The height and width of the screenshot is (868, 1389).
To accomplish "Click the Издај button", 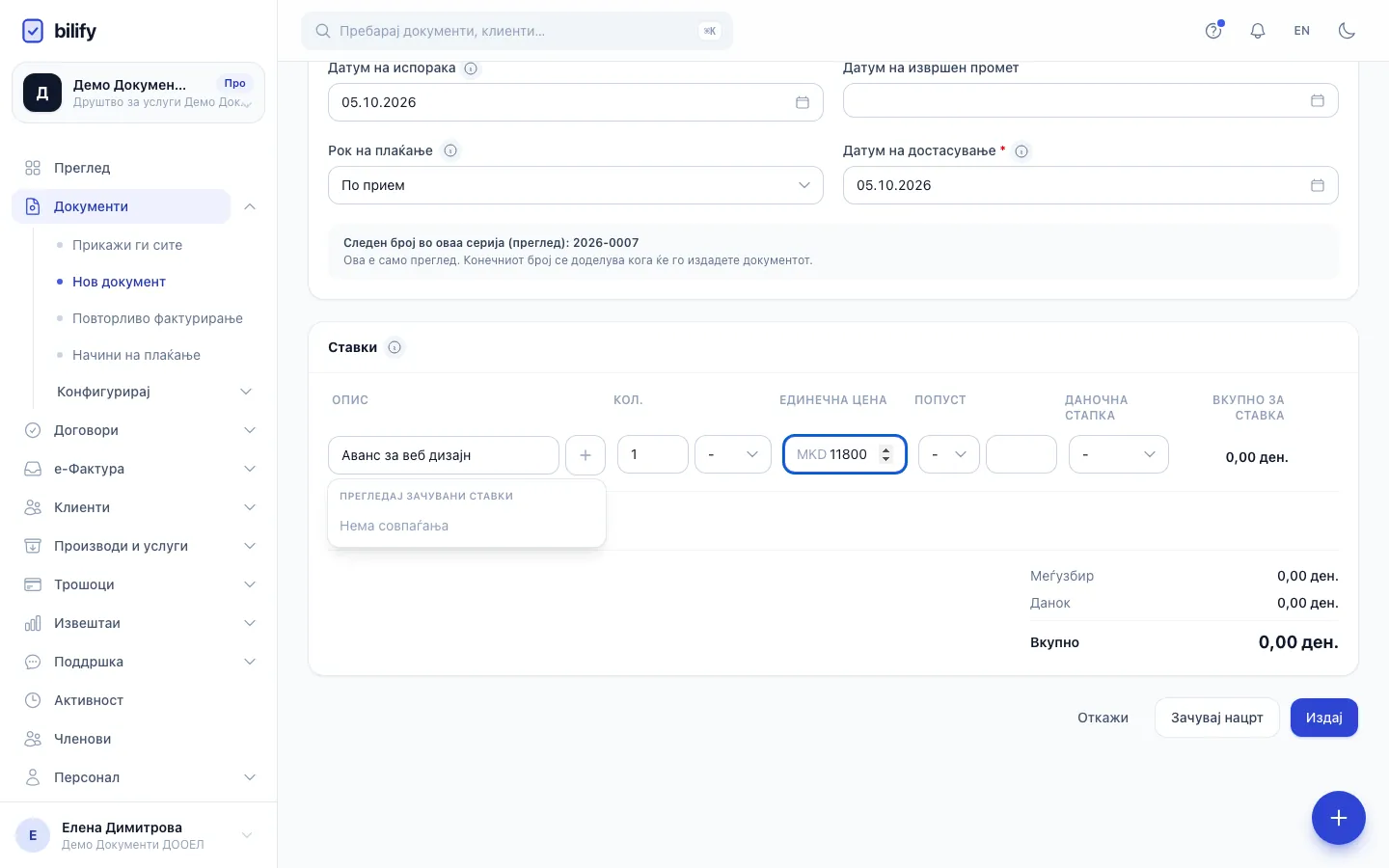I will [1324, 718].
